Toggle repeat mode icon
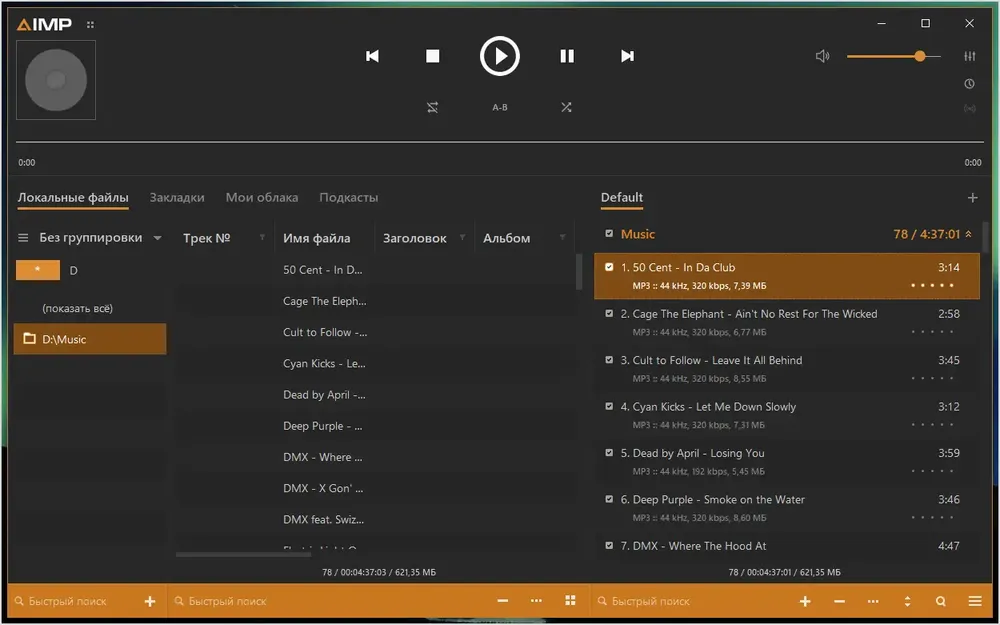 point(432,107)
